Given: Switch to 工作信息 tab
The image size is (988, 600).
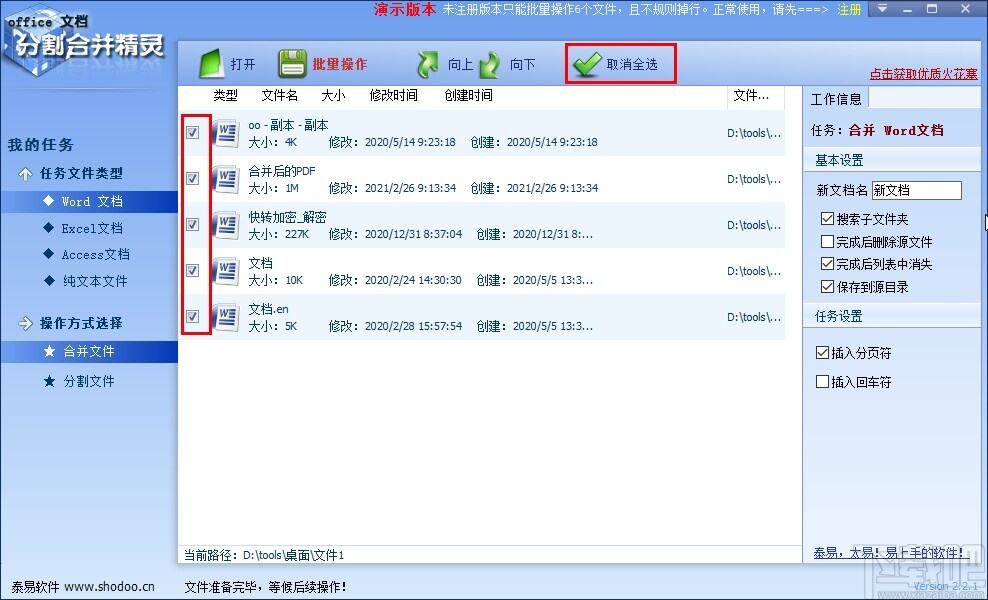Looking at the screenshot, I should pos(836,99).
